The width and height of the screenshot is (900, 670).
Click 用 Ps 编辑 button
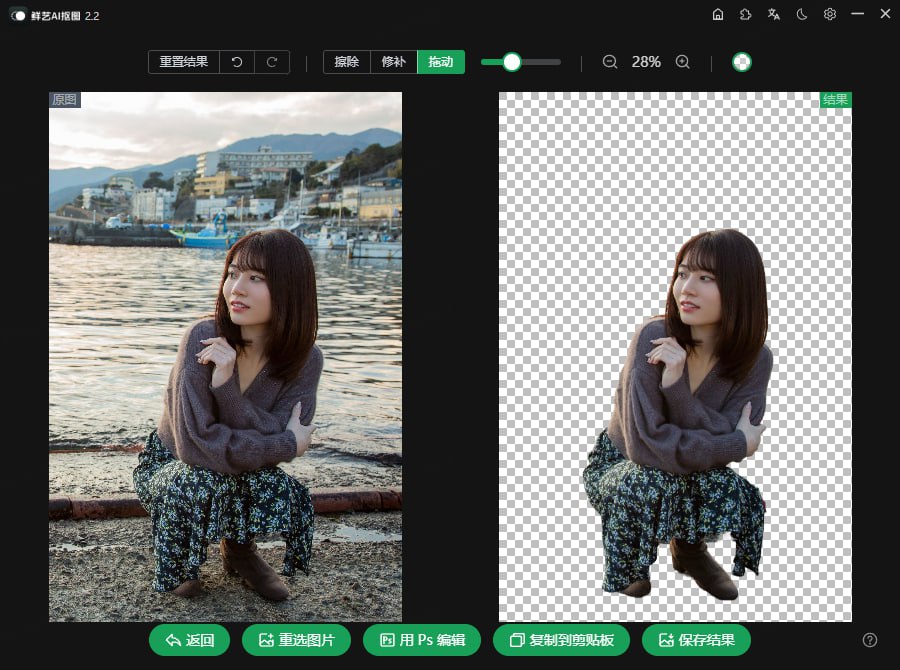[422, 640]
